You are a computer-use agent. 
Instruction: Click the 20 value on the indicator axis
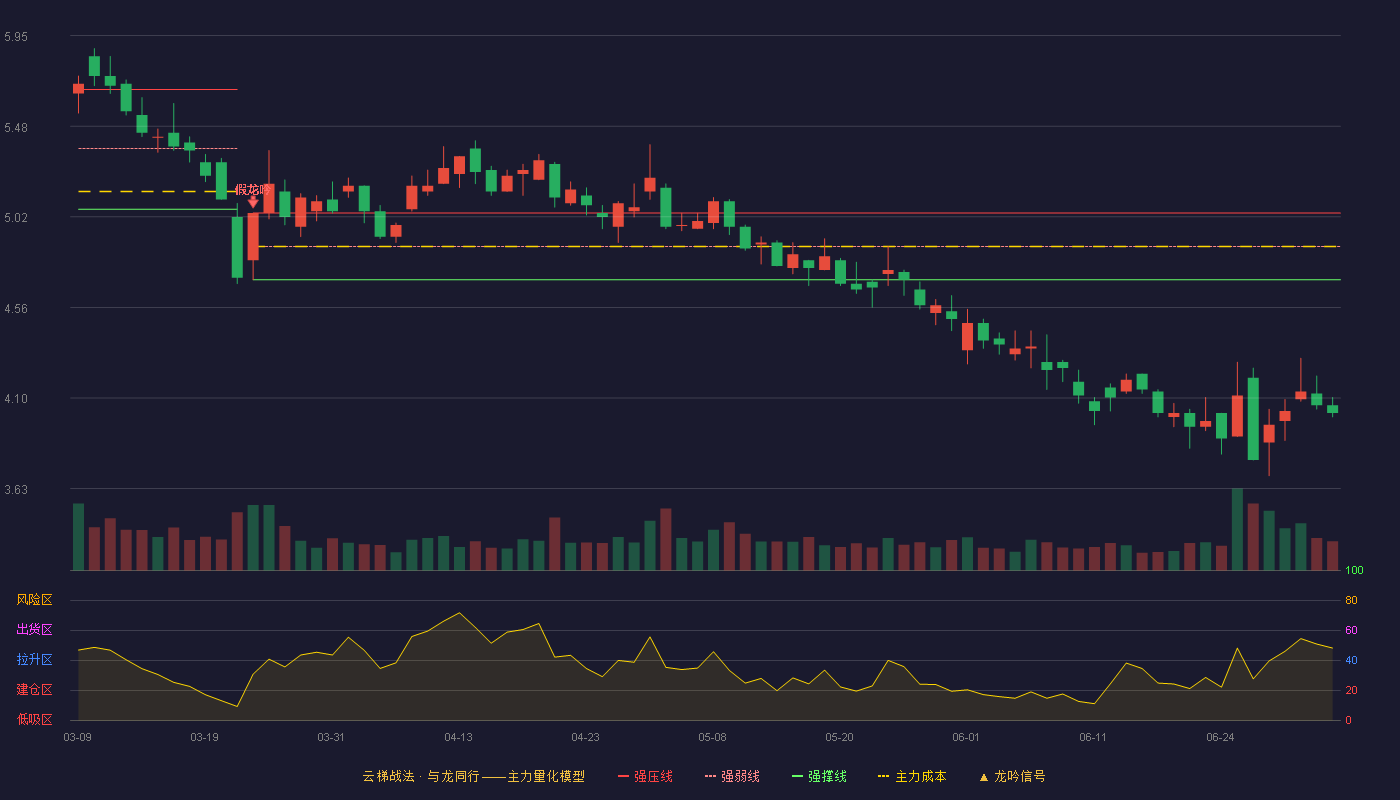pyautogui.click(x=1351, y=690)
